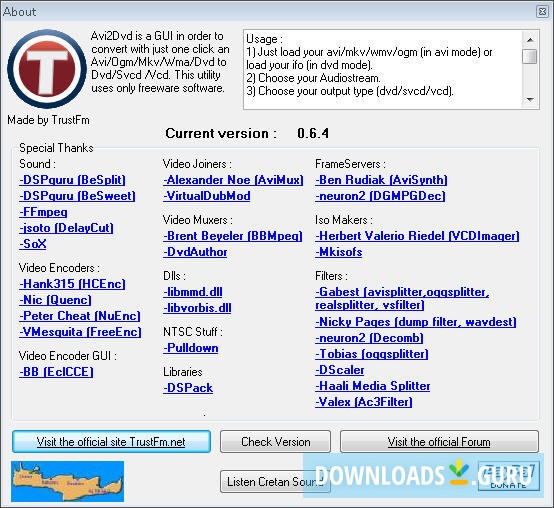Open Alexander Noe (AviMux) link

tap(233, 180)
